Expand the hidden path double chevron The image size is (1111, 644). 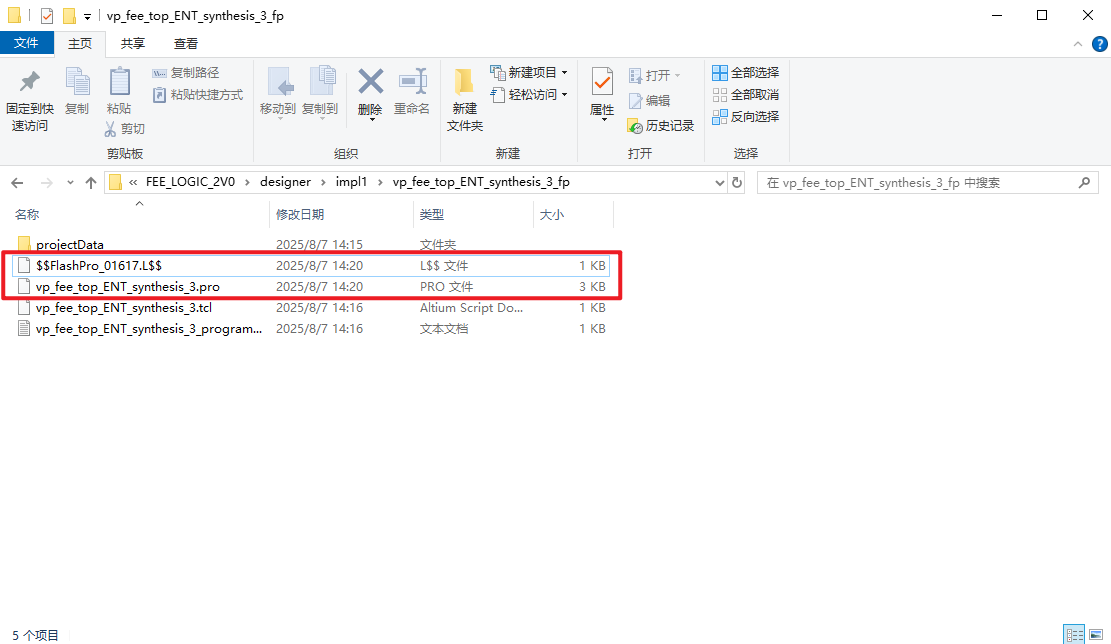[133, 183]
